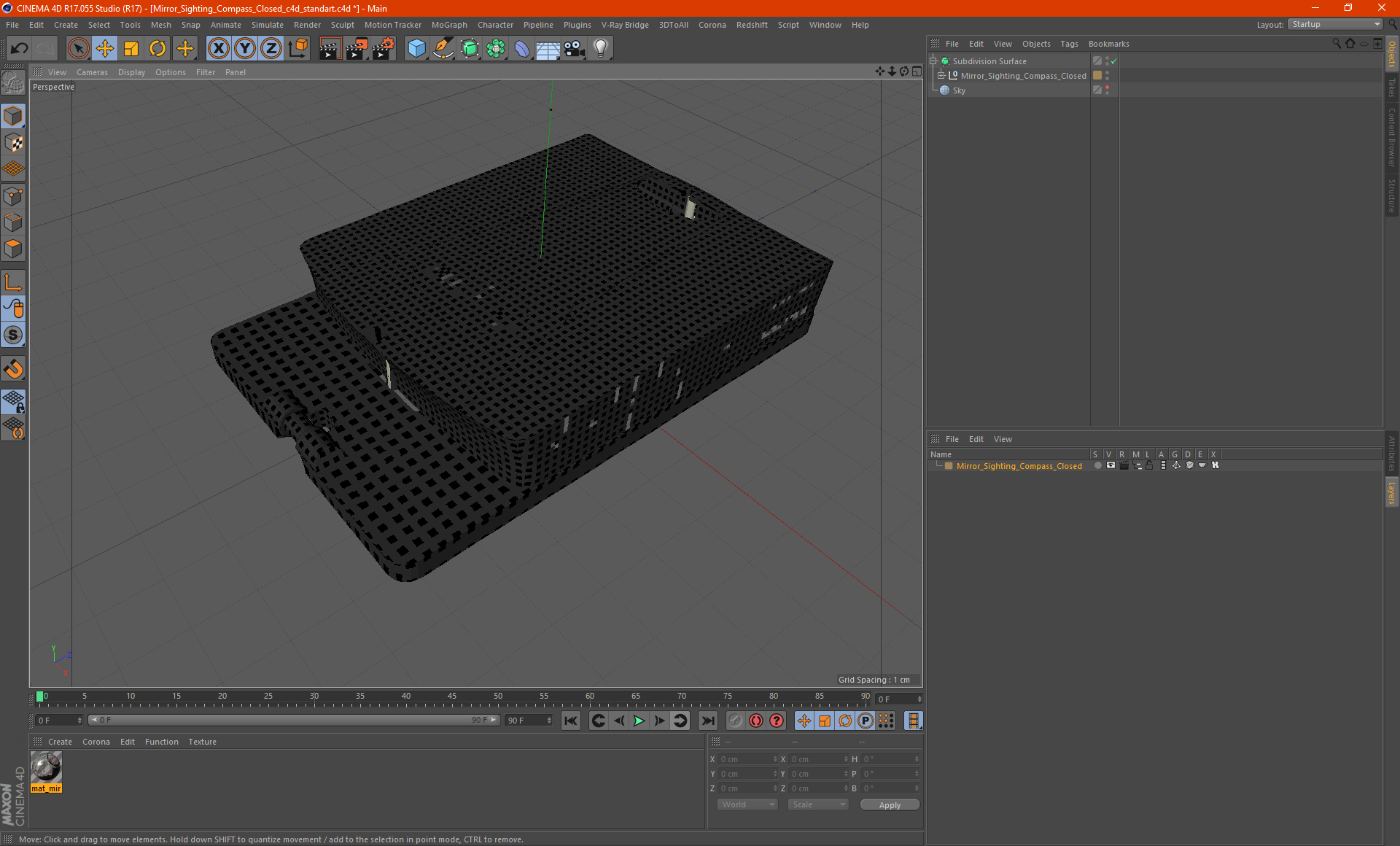This screenshot has width=1400, height=846.
Task: Click the Undo arrow icon
Action: click(x=19, y=49)
